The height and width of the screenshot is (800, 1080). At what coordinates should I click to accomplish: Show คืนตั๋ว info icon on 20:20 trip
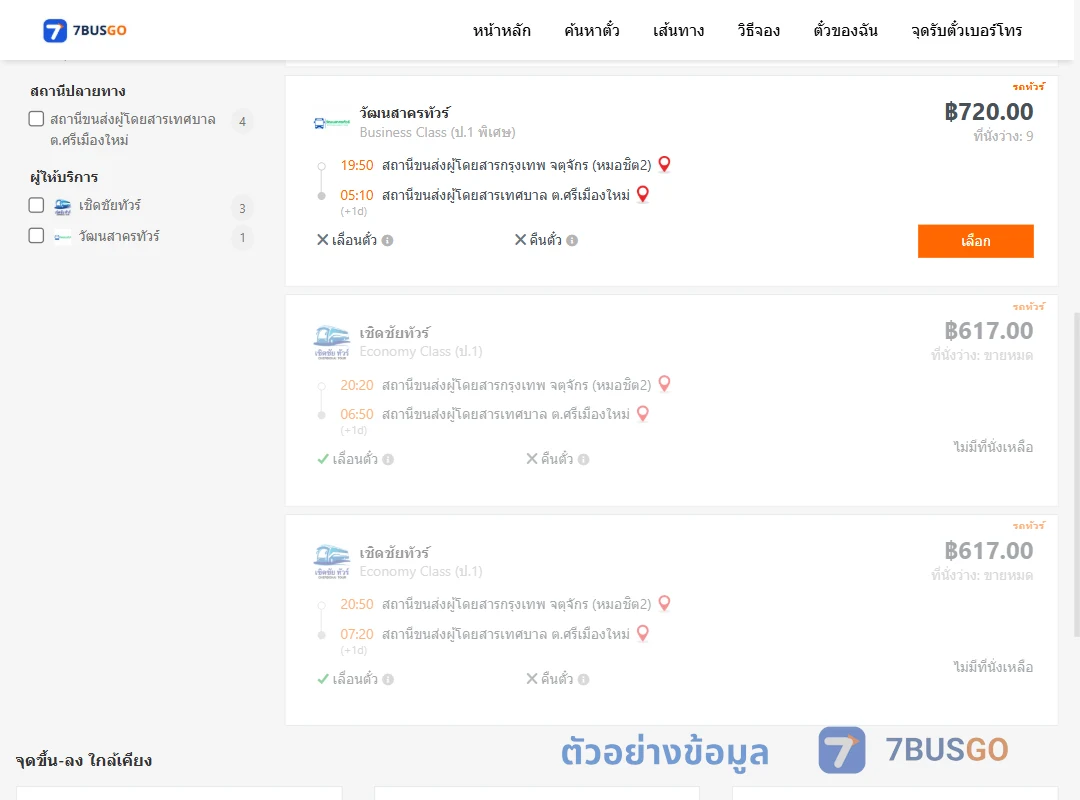[584, 460]
